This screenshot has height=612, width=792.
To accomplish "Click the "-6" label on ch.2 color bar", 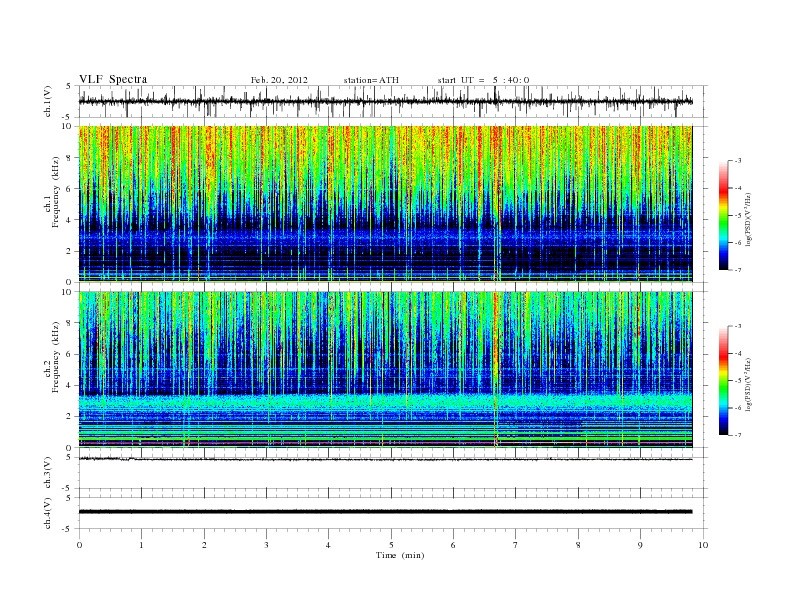I will pos(737,408).
